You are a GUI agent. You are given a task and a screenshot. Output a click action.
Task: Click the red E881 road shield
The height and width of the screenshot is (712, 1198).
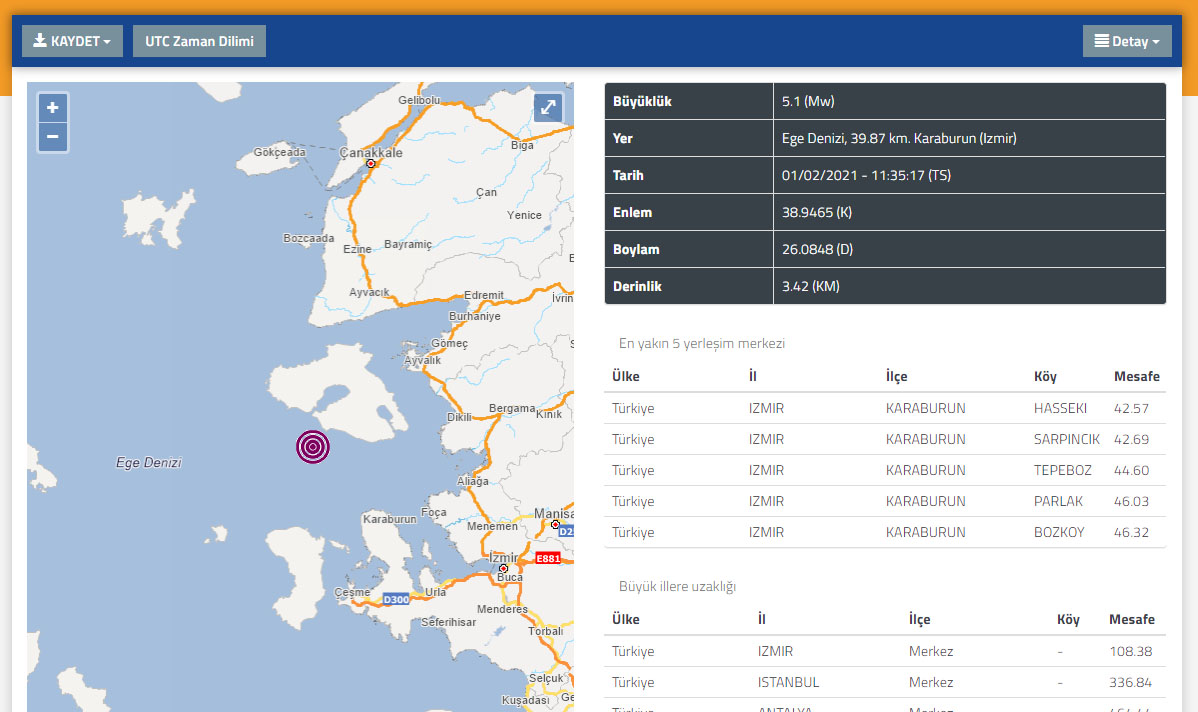click(548, 558)
